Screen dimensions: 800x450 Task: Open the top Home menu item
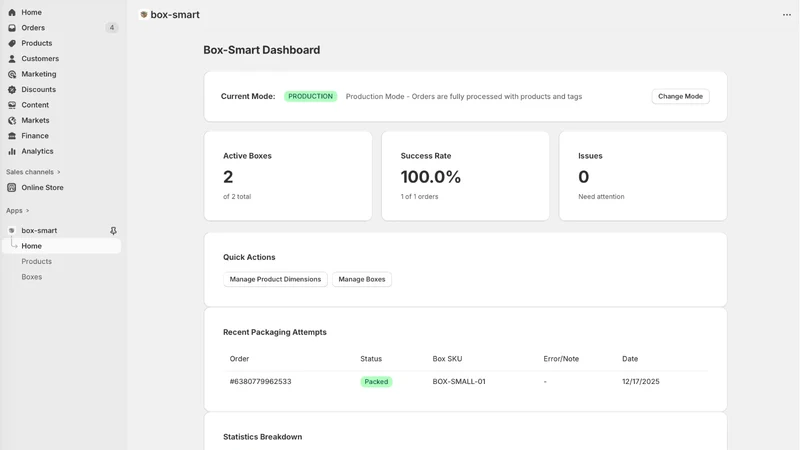coord(32,12)
